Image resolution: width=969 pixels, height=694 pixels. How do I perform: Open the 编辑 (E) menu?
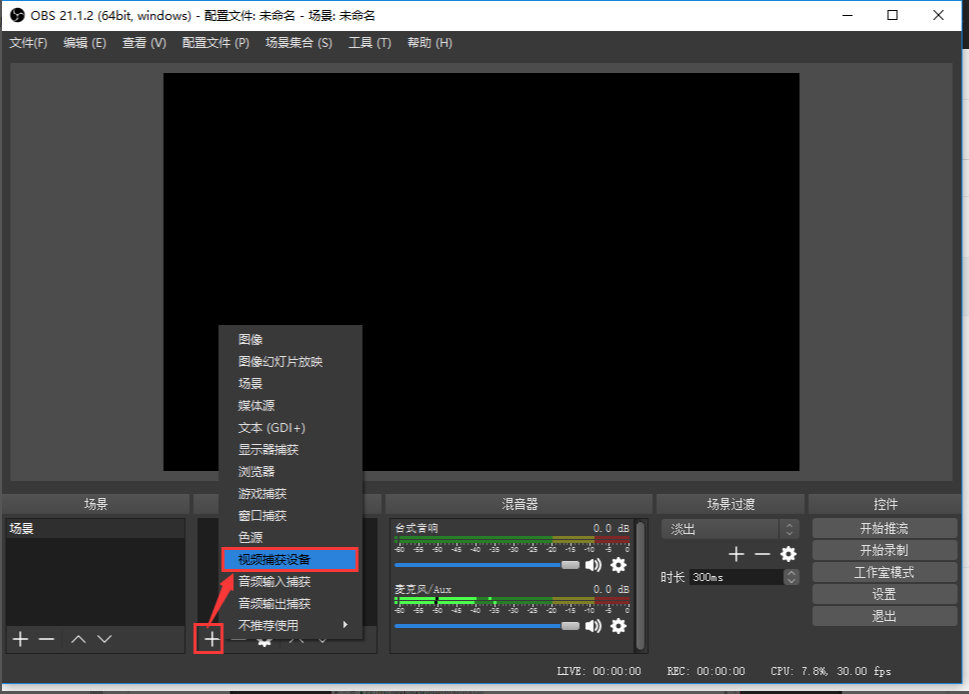[x=85, y=43]
